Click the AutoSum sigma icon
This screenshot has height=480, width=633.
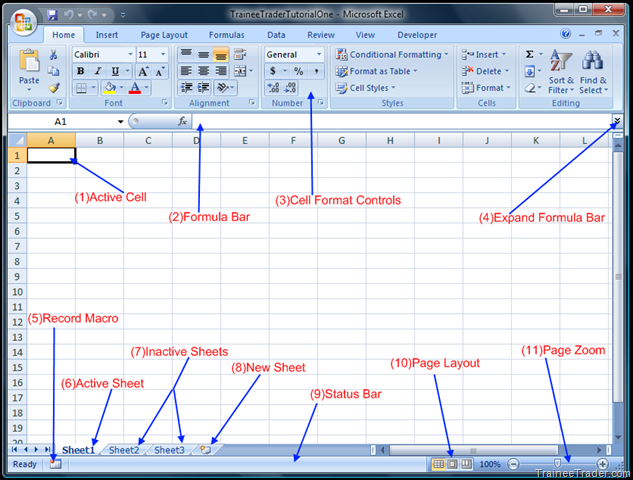click(529, 55)
